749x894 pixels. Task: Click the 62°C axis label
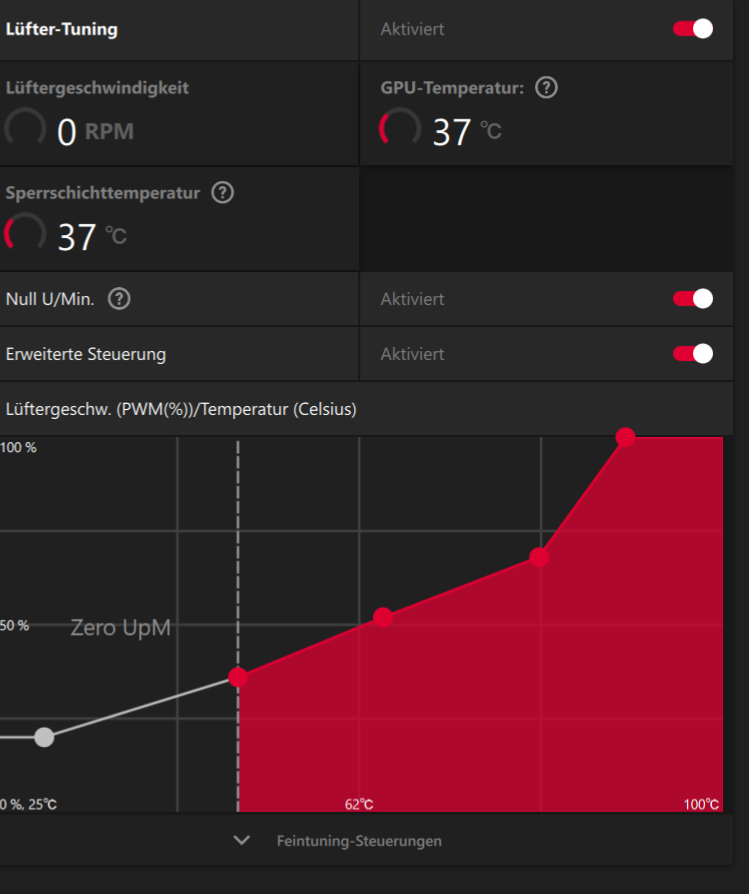359,804
